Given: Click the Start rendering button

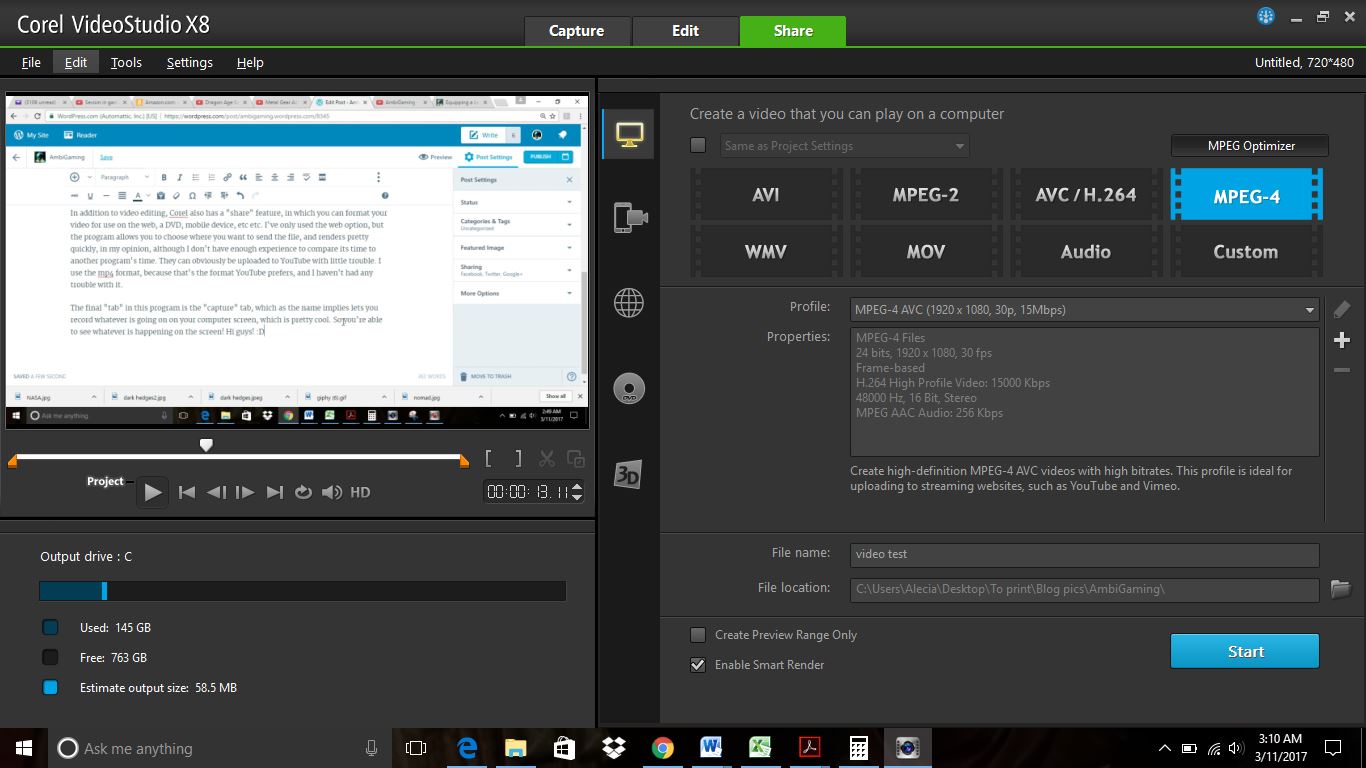Looking at the screenshot, I should tap(1244, 651).
